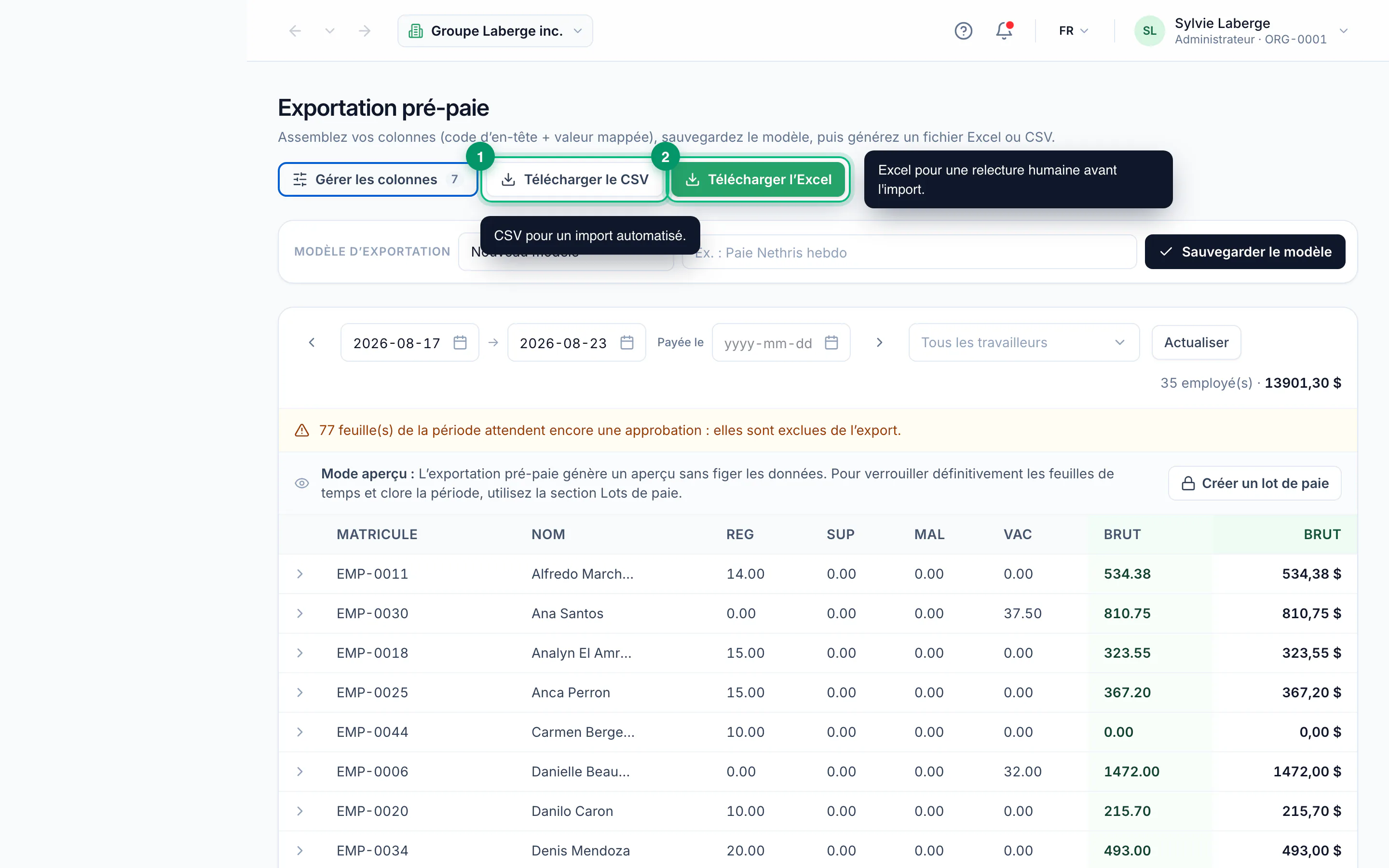Expand row EMP-0020 Danilo Caron
The height and width of the screenshot is (868, 1389).
click(x=300, y=812)
